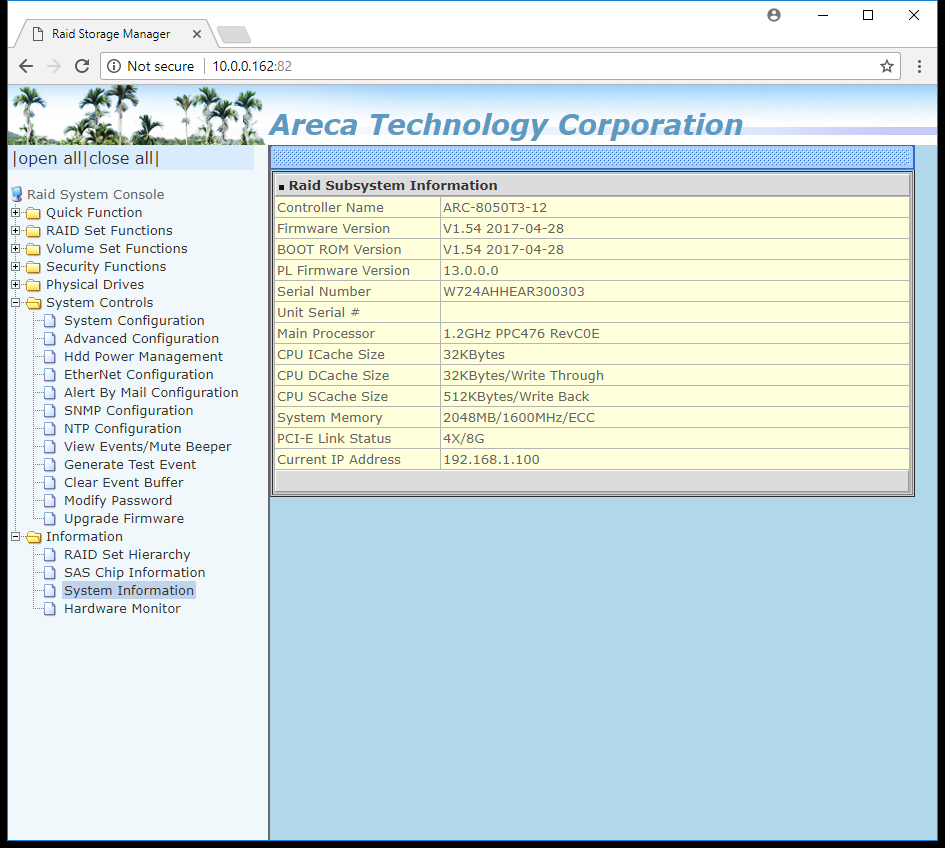The image size is (945, 848).
Task: Click the Physical Drives folder icon
Action: pos(34,285)
